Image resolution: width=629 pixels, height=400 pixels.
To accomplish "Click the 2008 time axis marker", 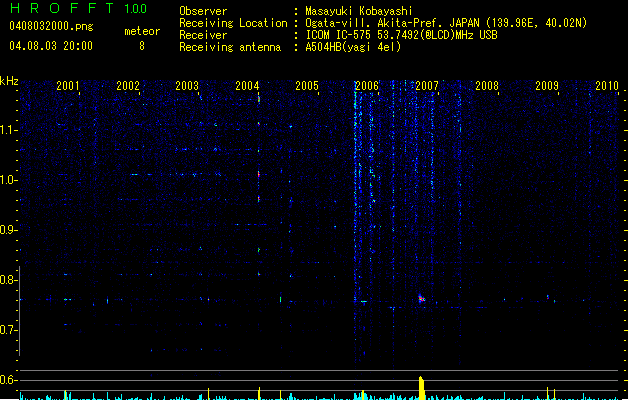I will (x=487, y=85).
